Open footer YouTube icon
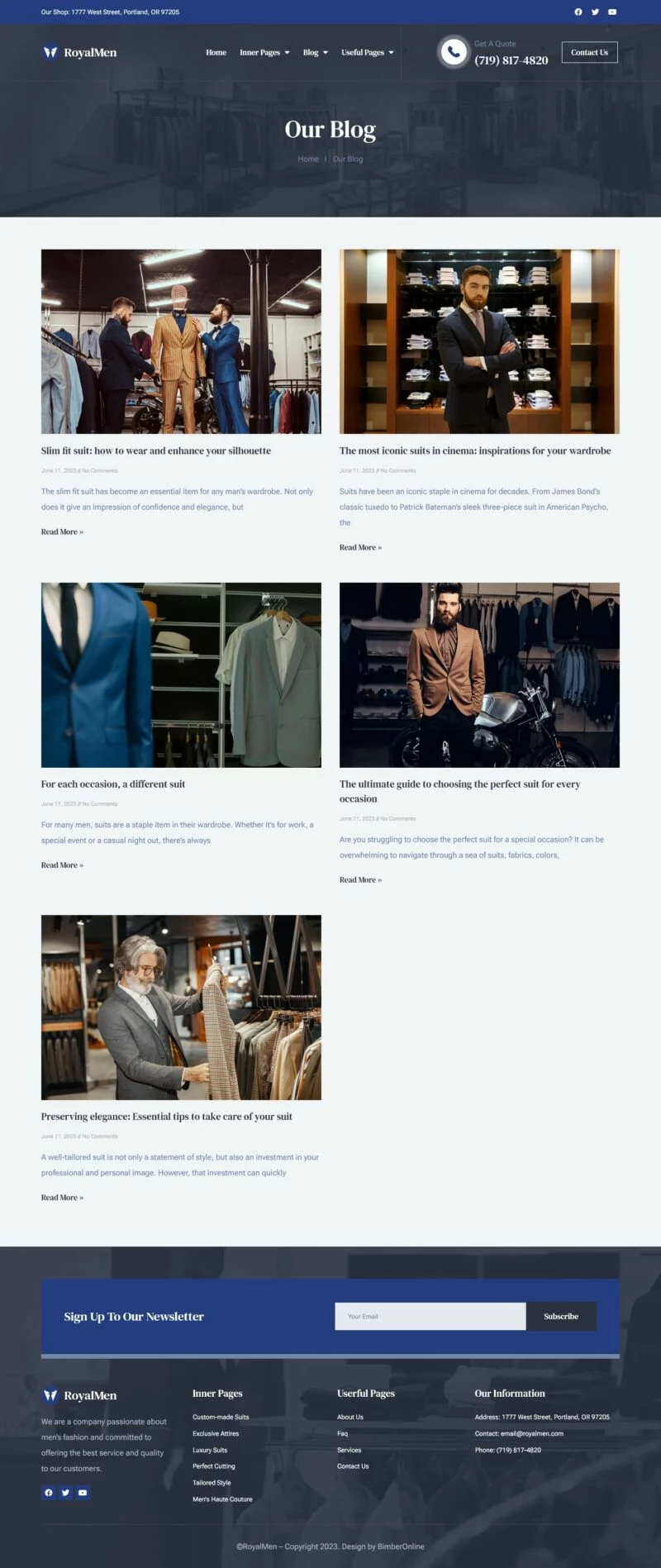This screenshot has width=661, height=1568. coord(83,1492)
